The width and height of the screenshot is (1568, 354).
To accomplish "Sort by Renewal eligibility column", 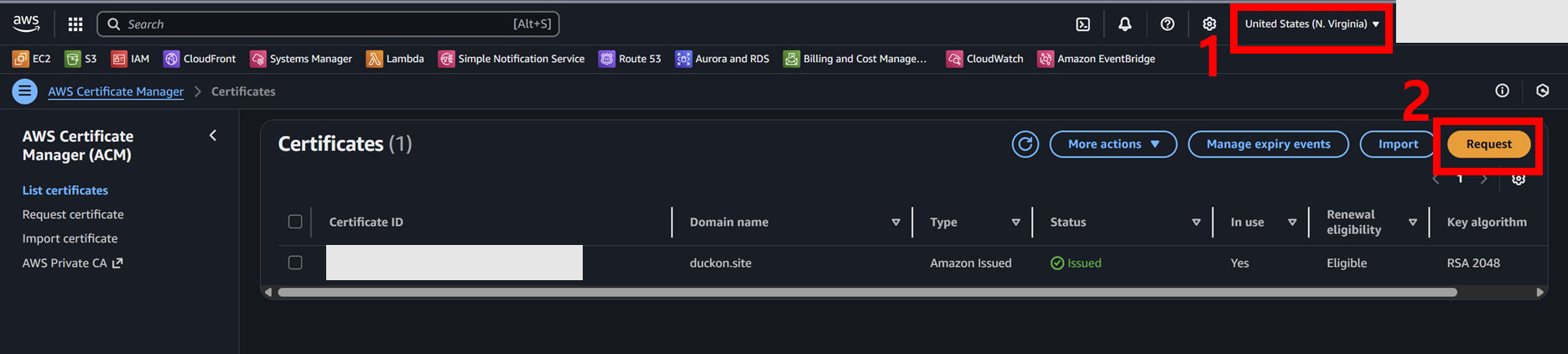I will pos(1413,222).
